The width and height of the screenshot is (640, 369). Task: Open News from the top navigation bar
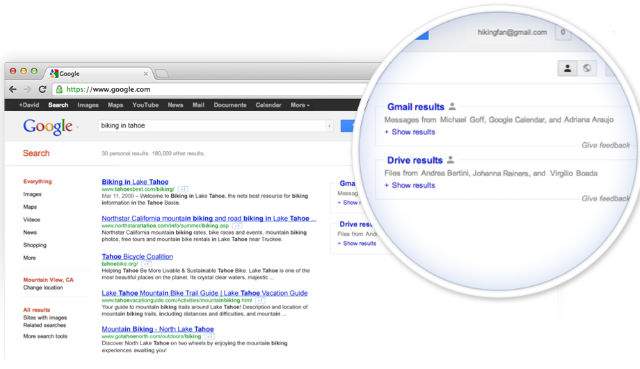pos(176,105)
